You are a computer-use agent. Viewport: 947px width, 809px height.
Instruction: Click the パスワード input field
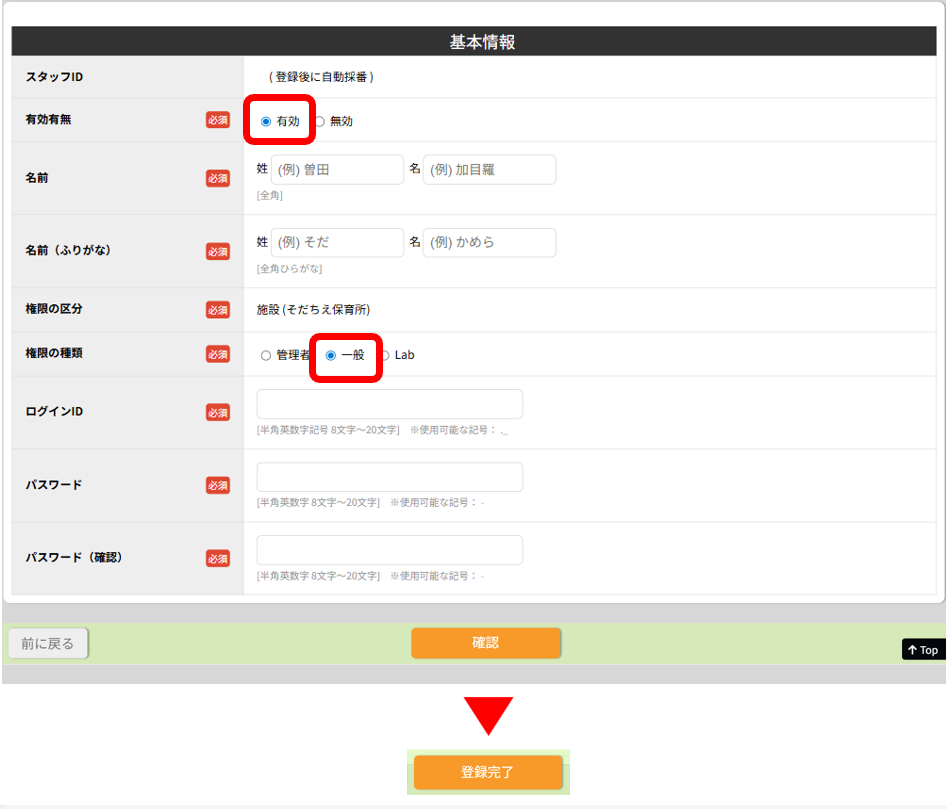pyautogui.click(x=390, y=477)
